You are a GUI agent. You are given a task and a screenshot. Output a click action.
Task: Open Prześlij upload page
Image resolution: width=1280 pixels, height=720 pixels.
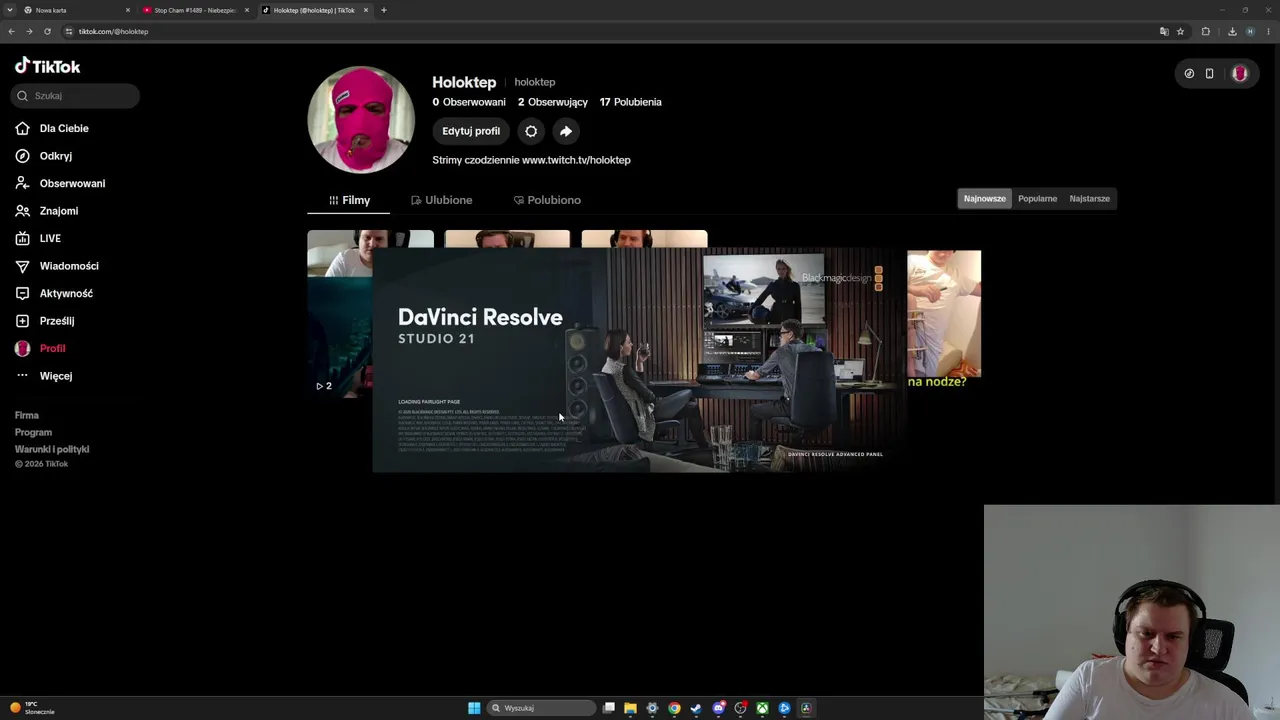click(44, 321)
